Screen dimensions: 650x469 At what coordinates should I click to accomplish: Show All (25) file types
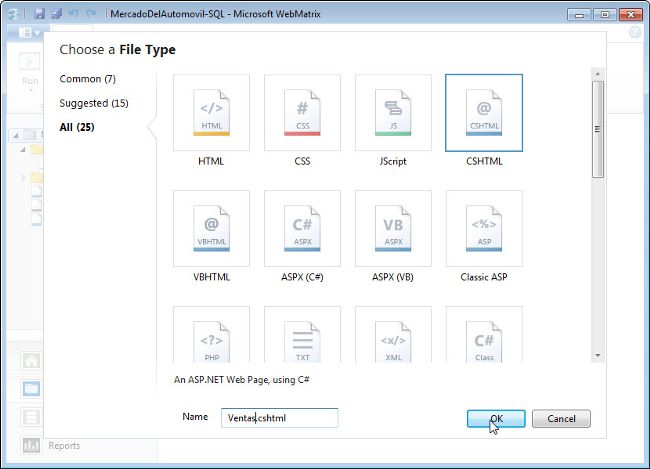pyautogui.click(x=77, y=127)
